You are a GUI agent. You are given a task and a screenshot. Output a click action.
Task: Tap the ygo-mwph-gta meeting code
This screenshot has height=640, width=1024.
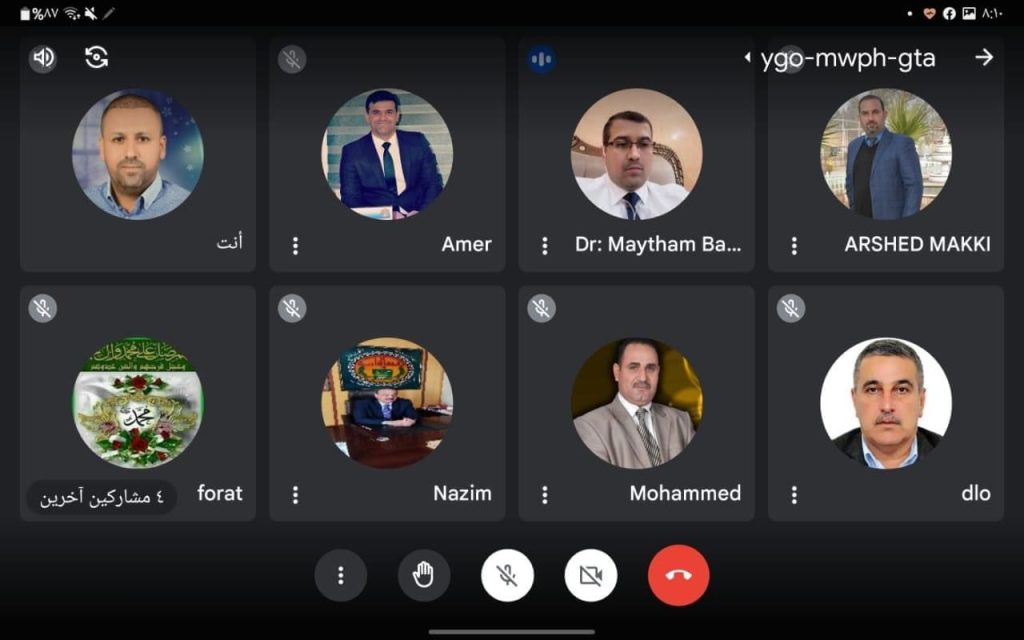848,58
